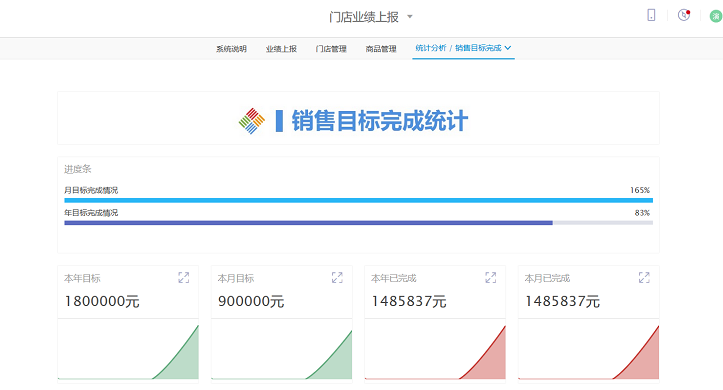Switch to the 系统说明 tab
723x390 pixels.
point(231,49)
